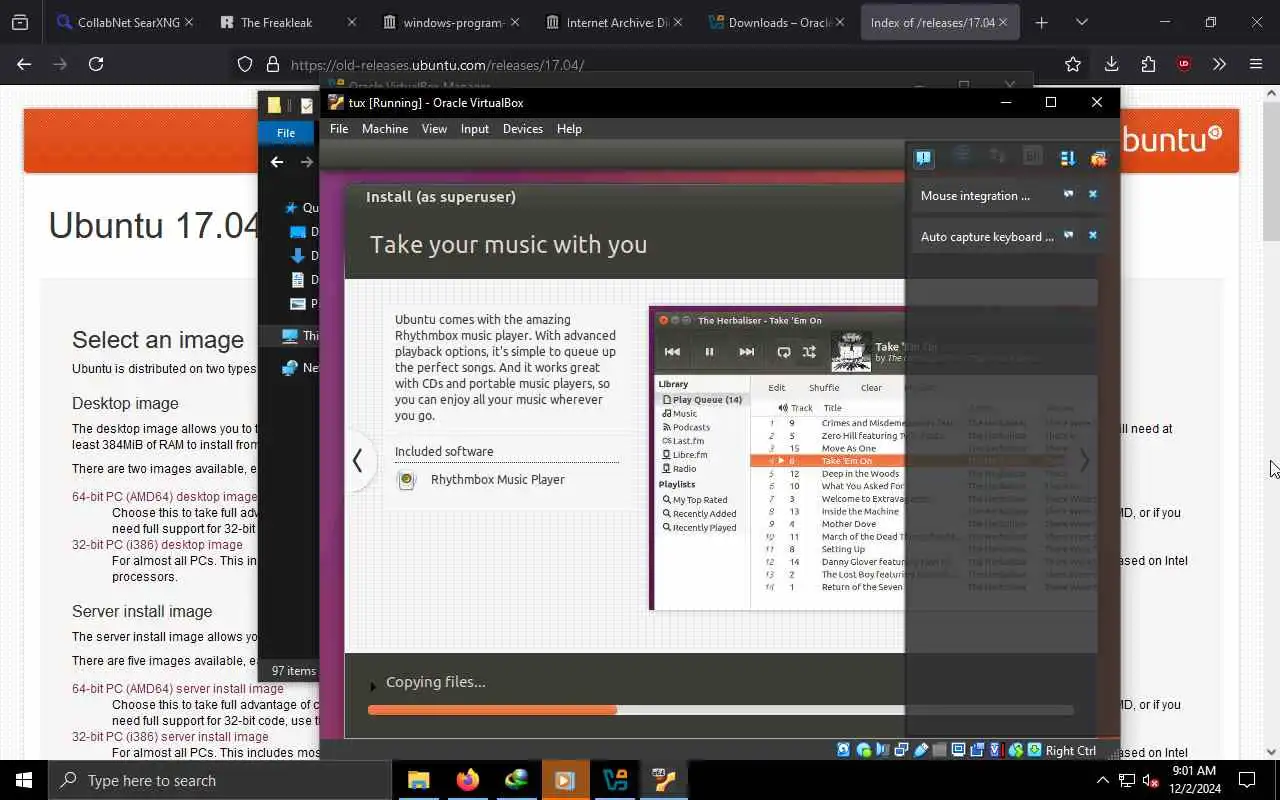Viewport: 1280px width, 800px height.
Task: Open the uBlock Origin extension icon
Action: pos(1184,64)
